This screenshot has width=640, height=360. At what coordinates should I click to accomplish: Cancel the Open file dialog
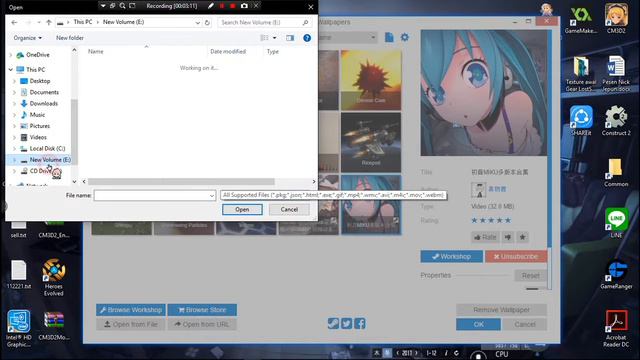(x=289, y=209)
